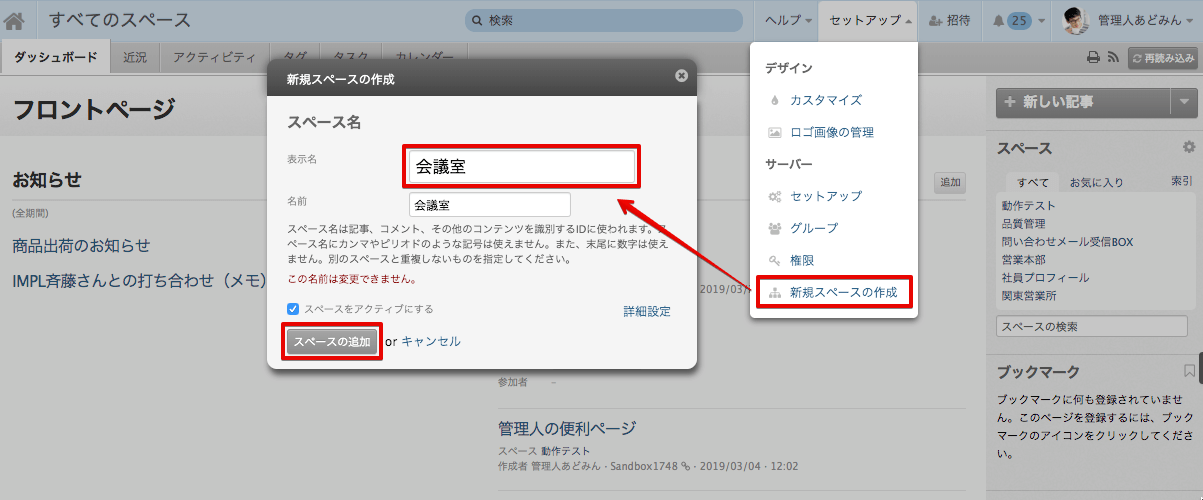Viewport: 1203px width, 500px height.
Task: Click the user avatar picture
Action: tap(1075, 20)
